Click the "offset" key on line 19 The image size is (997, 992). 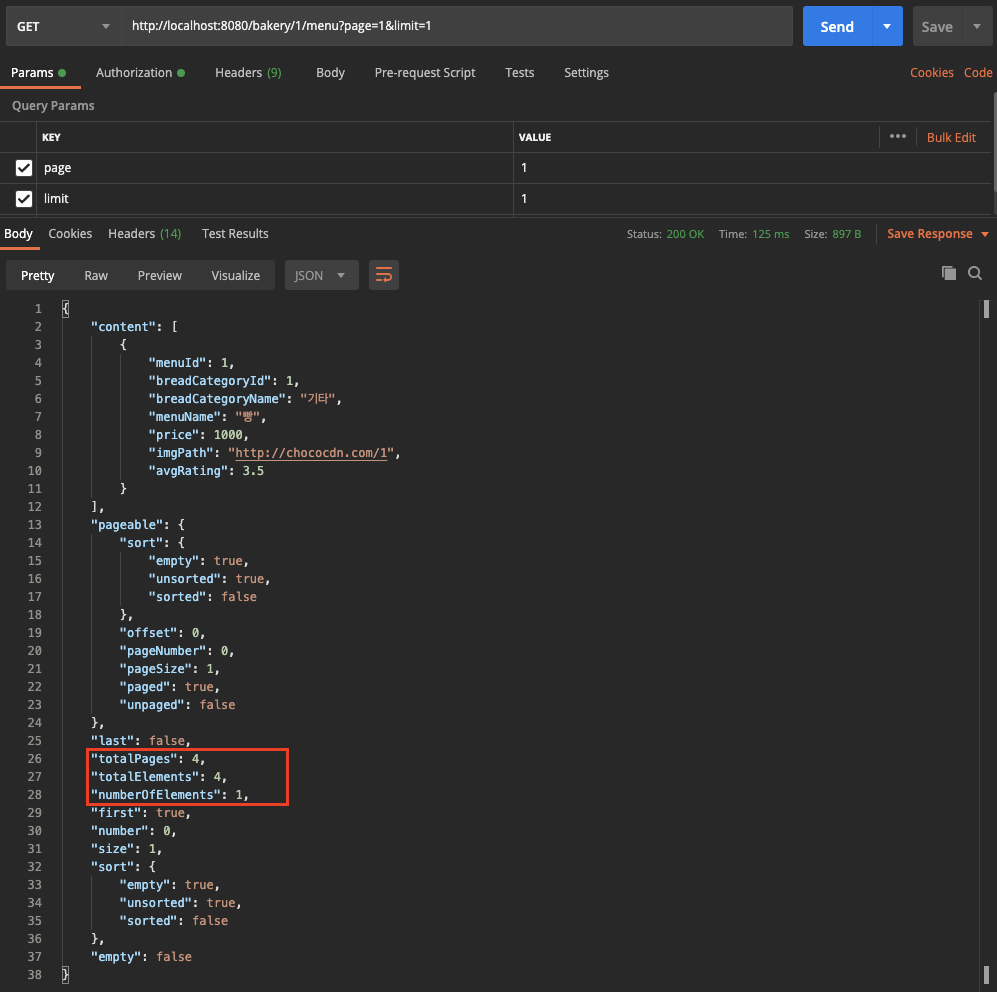149,633
